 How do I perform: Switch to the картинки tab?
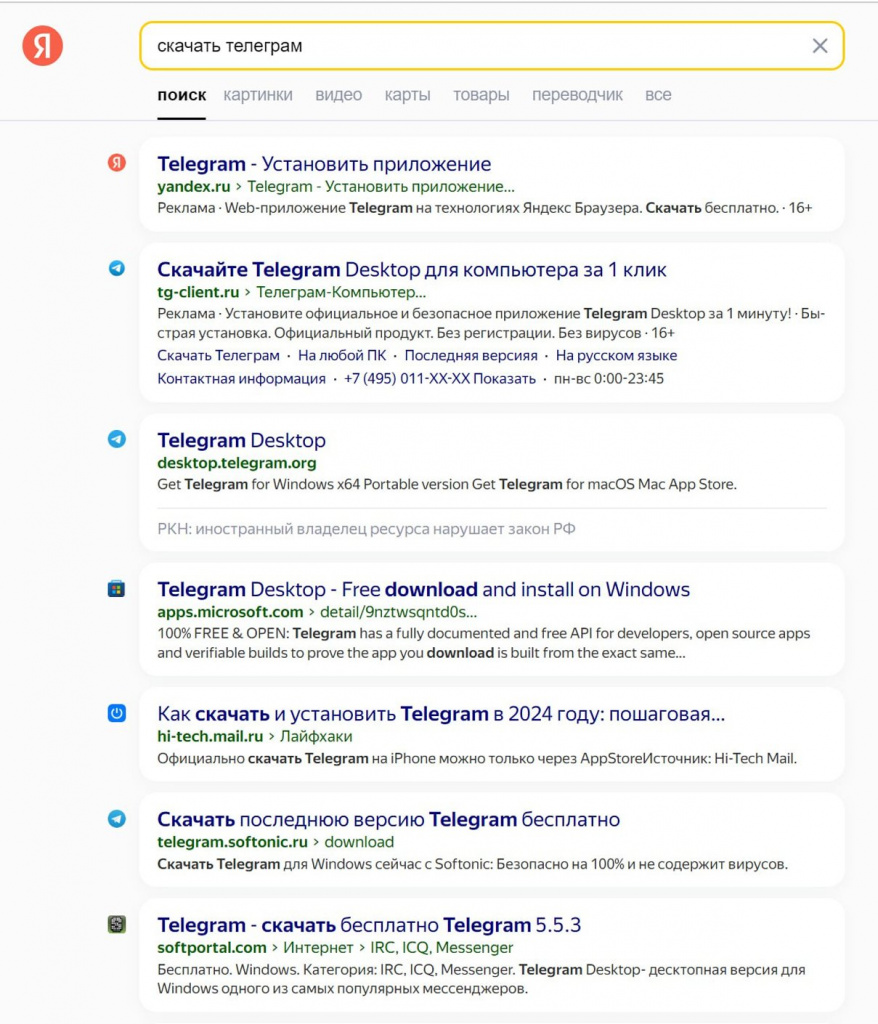click(258, 95)
